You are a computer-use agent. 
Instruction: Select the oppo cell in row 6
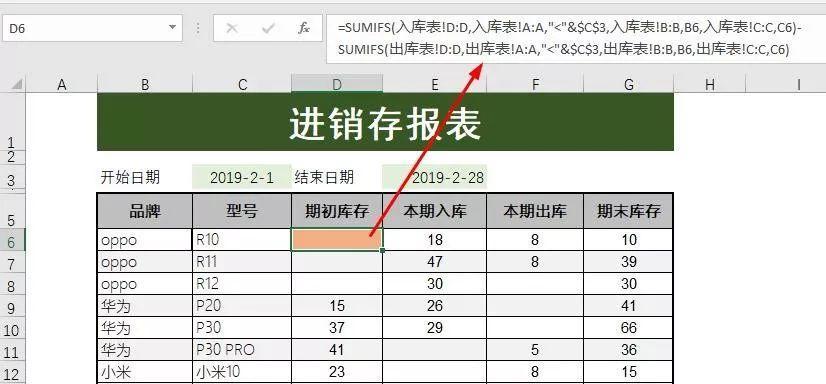pyautogui.click(x=145, y=240)
